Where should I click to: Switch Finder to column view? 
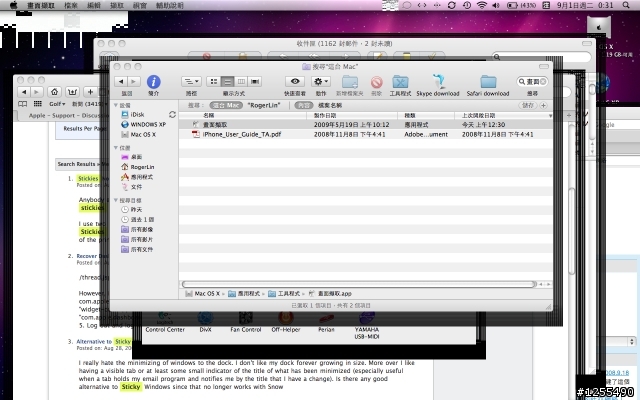pyautogui.click(x=241, y=82)
